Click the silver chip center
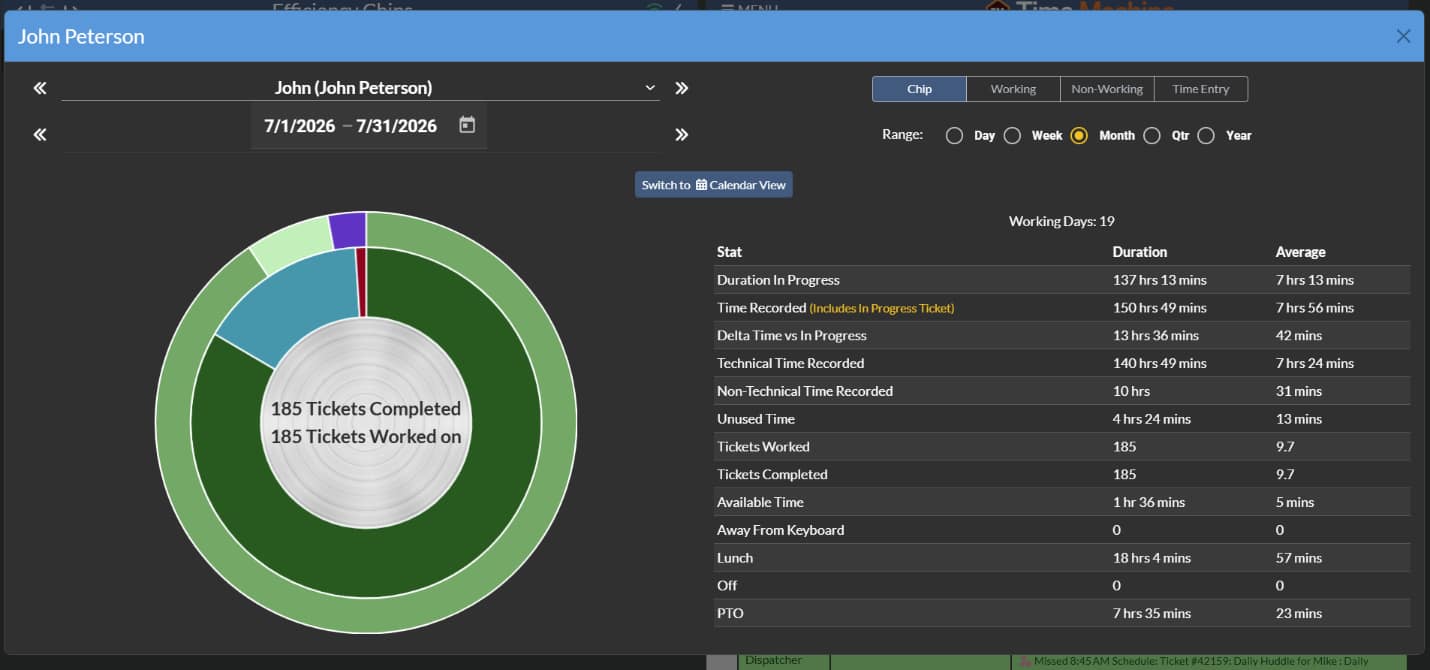 [x=366, y=422]
